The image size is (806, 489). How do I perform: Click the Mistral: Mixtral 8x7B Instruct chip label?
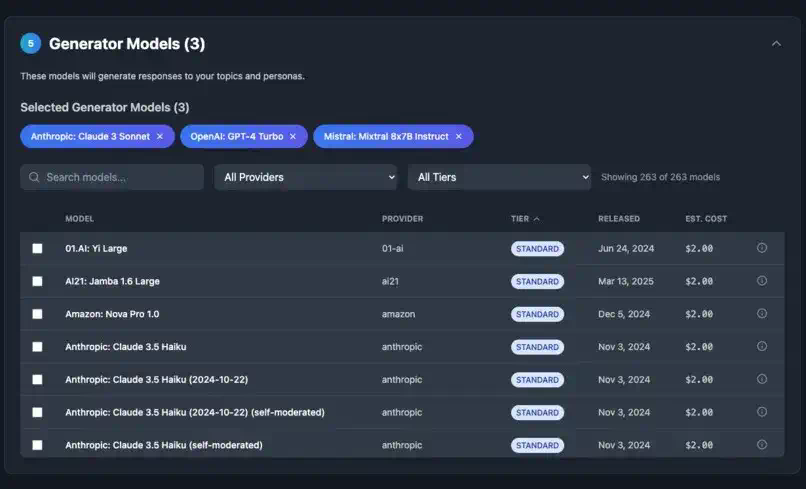click(x=386, y=137)
